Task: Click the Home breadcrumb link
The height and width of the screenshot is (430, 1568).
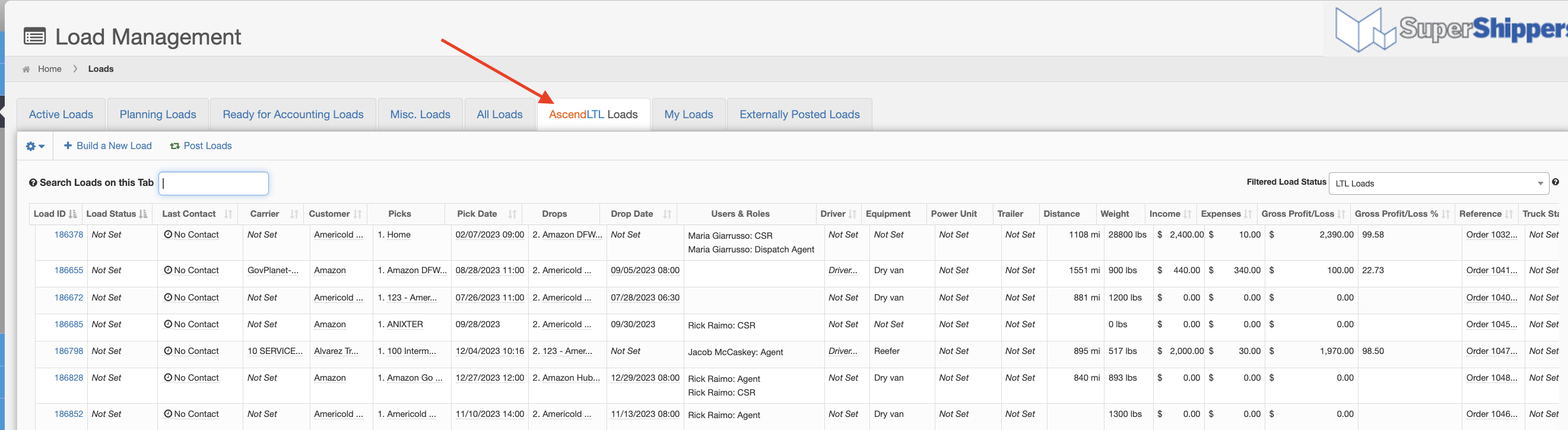Action: click(49, 69)
